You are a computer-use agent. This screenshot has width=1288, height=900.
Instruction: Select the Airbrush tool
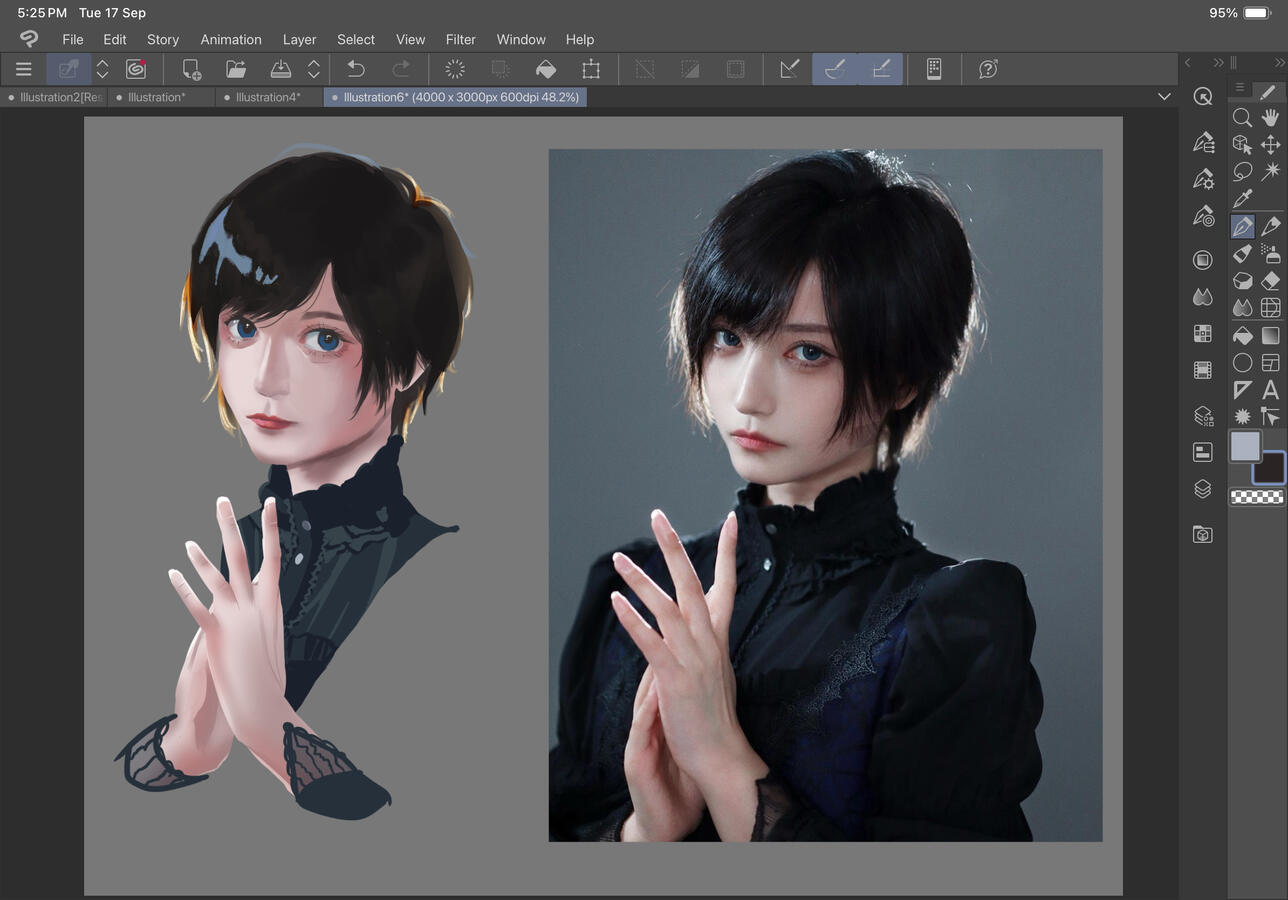pos(1272,255)
